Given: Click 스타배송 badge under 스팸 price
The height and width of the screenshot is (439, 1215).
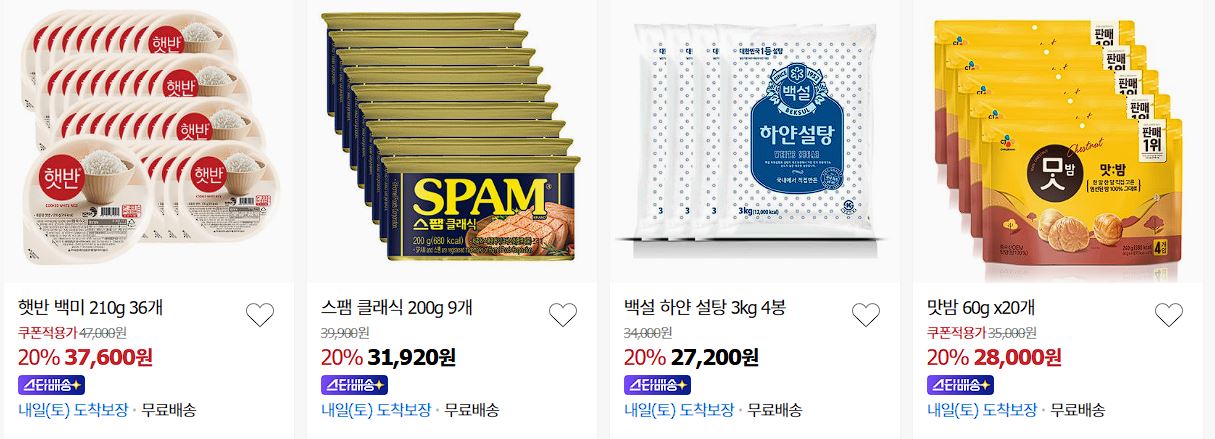Looking at the screenshot, I should point(354,384).
